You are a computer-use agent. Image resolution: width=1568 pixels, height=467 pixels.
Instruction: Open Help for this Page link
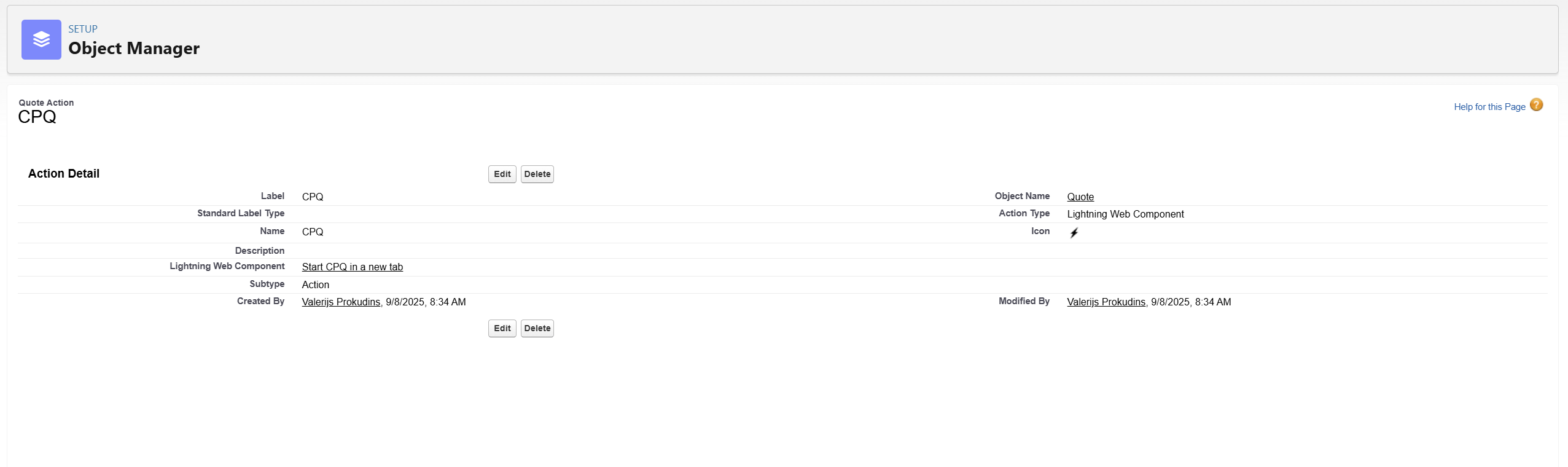pyautogui.click(x=1489, y=107)
